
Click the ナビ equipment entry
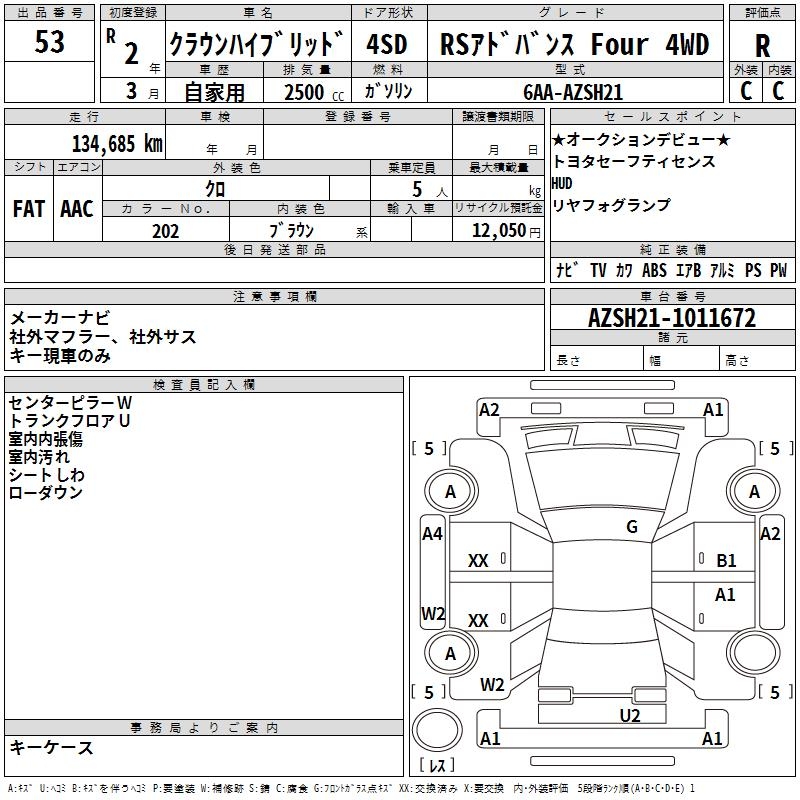pyautogui.click(x=567, y=270)
